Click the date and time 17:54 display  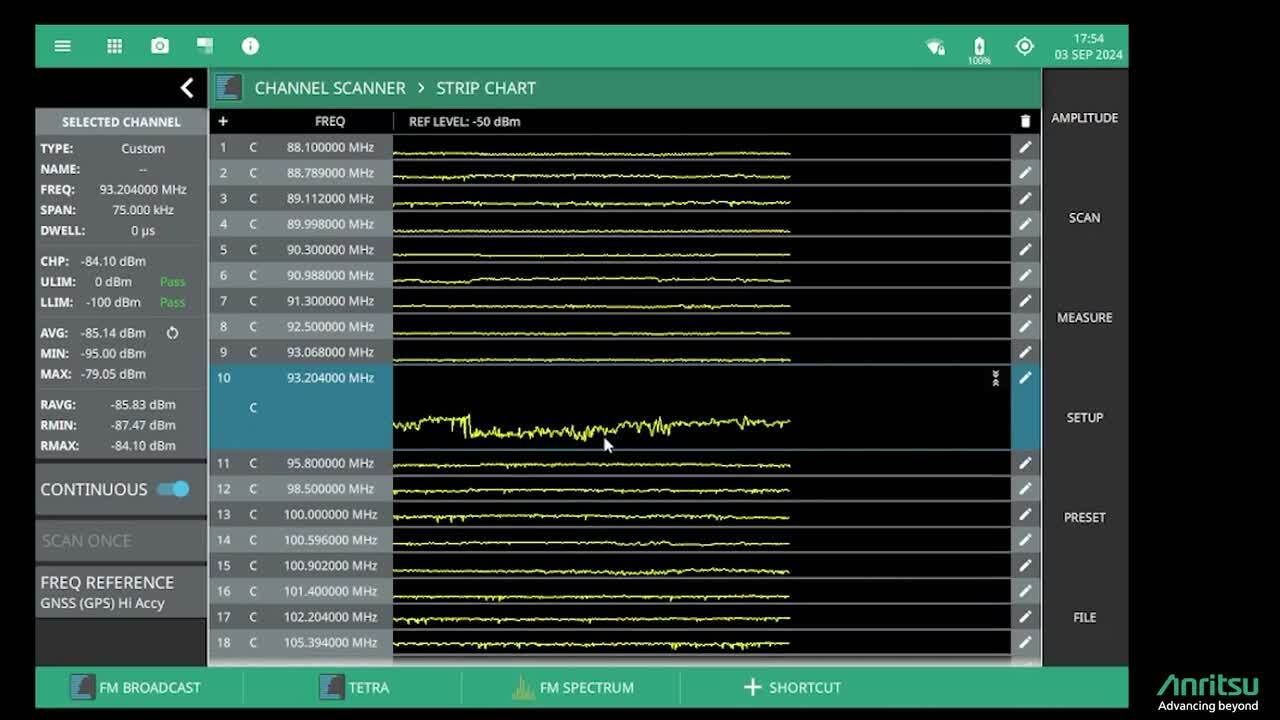[x=1088, y=47]
